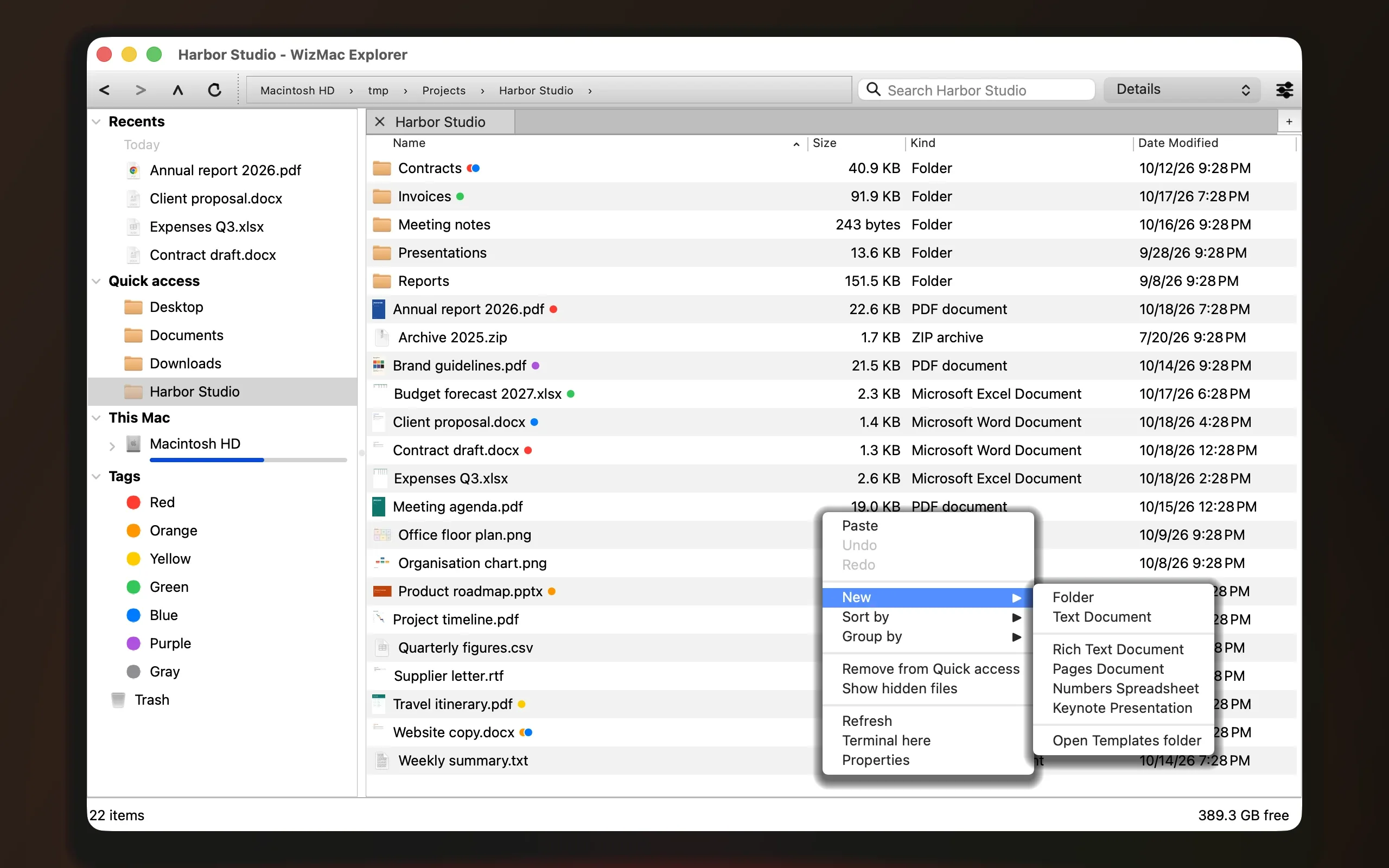Image resolution: width=1389 pixels, height=868 pixels.
Task: Open the Details view mode dropdown
Action: coord(1182,90)
